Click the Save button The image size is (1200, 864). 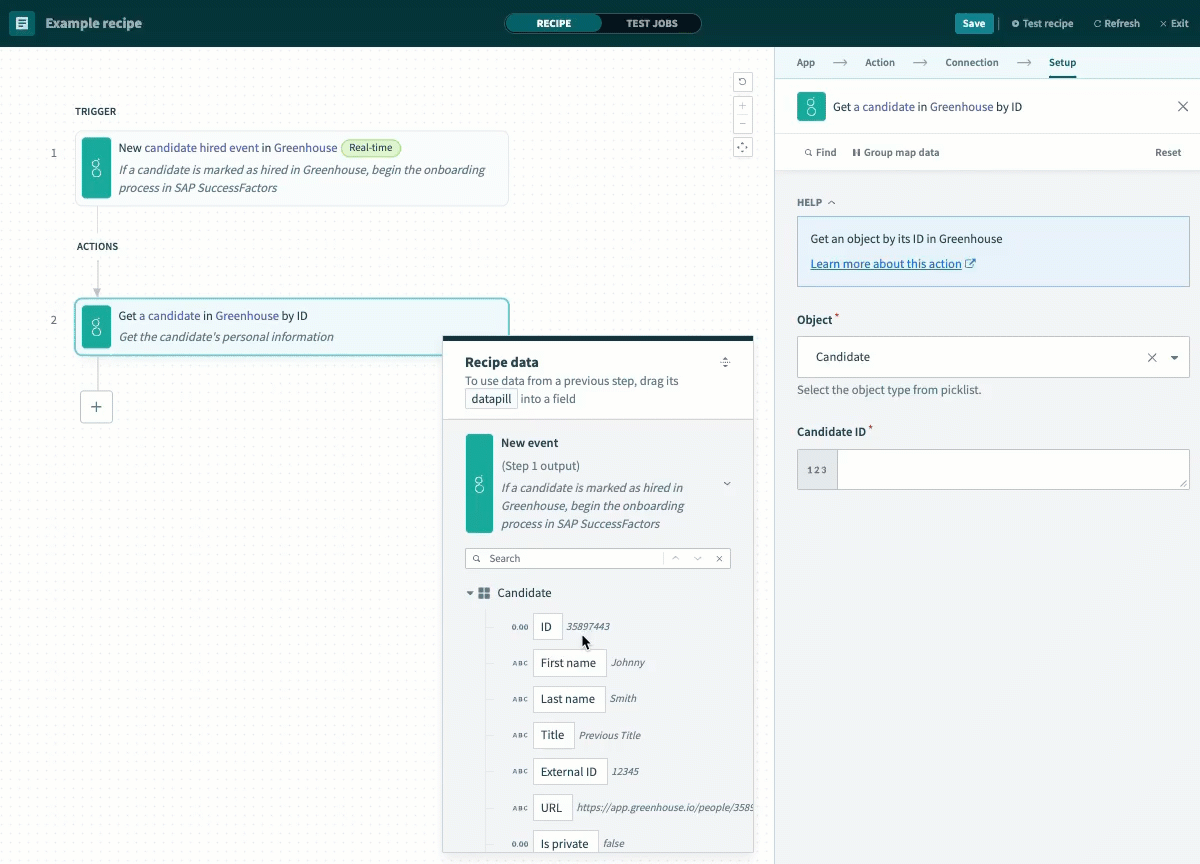click(974, 22)
